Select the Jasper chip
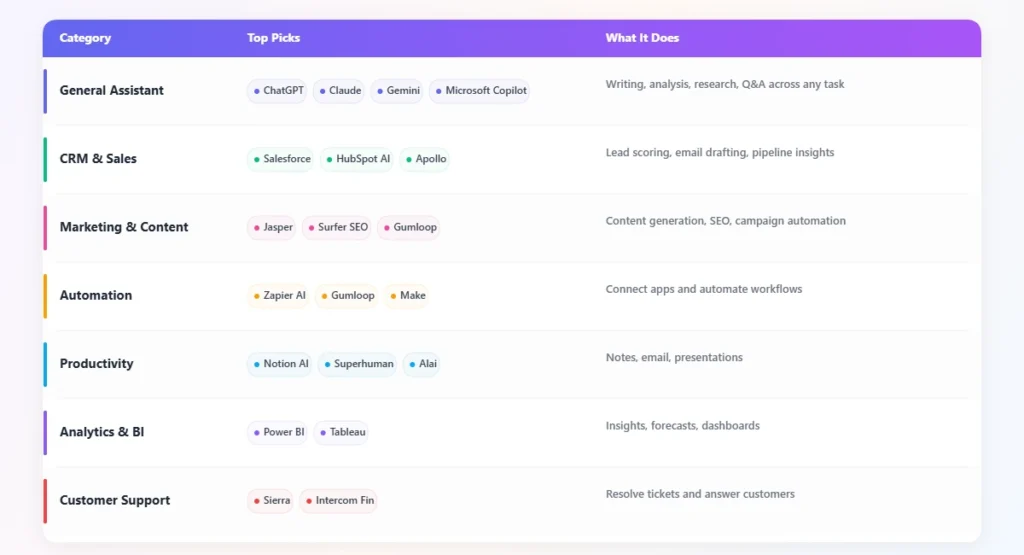Image resolution: width=1024 pixels, height=555 pixels. (x=272, y=227)
